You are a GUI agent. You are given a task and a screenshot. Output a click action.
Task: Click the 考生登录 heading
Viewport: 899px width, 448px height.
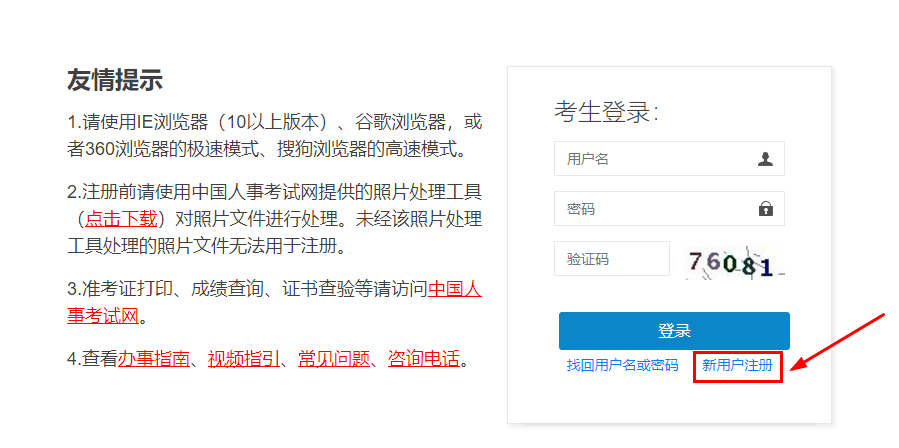pyautogui.click(x=606, y=112)
